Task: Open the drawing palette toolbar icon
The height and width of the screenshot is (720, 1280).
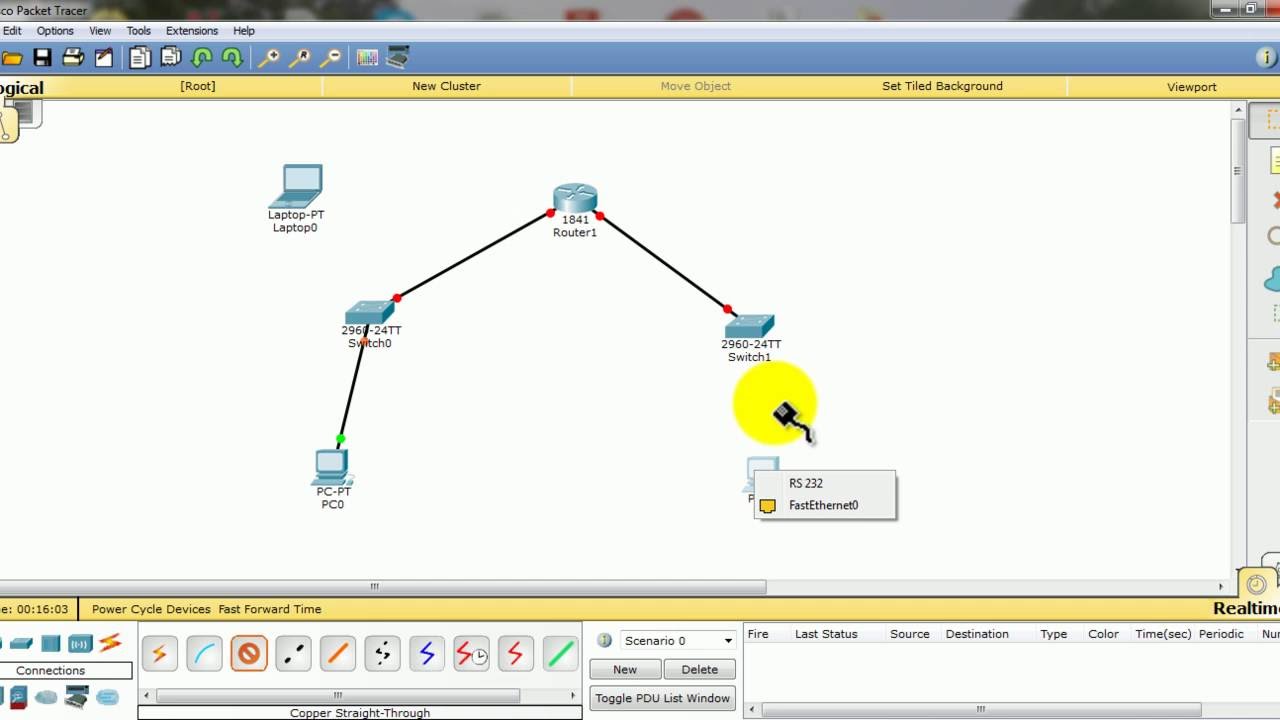Action: [x=367, y=57]
